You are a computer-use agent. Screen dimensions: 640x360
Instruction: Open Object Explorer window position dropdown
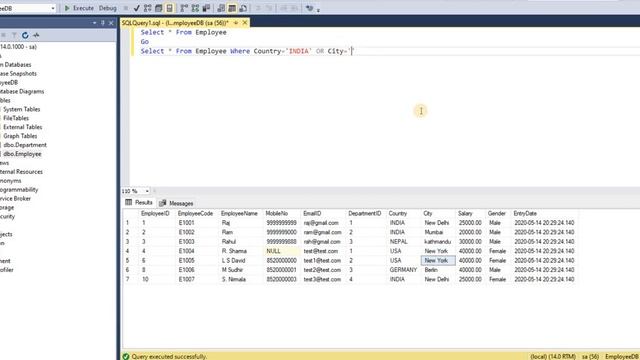[94, 23]
